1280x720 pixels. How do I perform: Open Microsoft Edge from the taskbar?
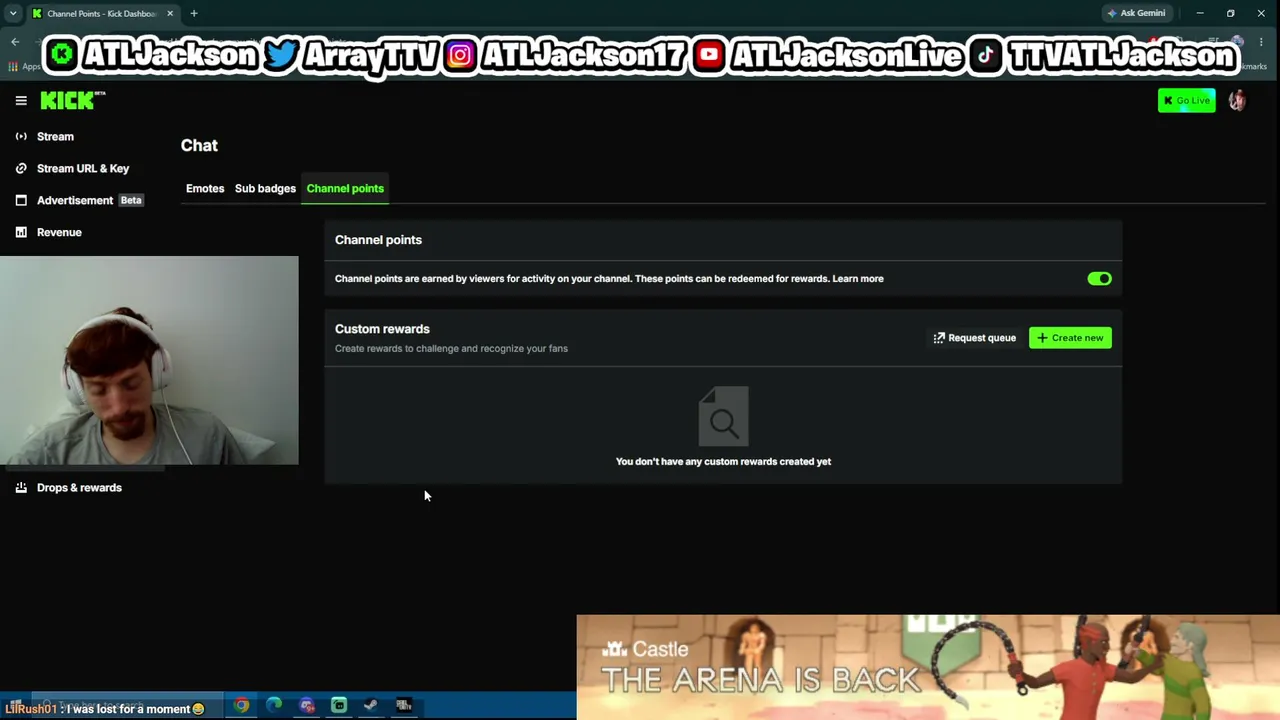pyautogui.click(x=274, y=706)
